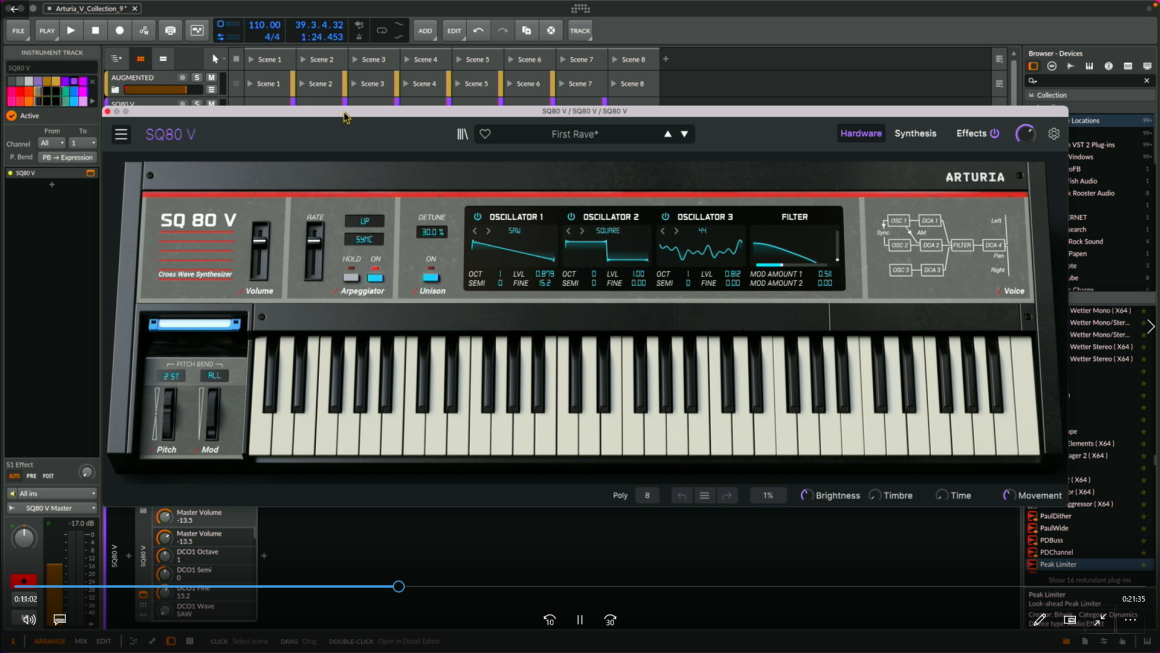Image resolution: width=1160 pixels, height=653 pixels.
Task: Favorite the First Rave preset with heart
Action: coord(485,134)
